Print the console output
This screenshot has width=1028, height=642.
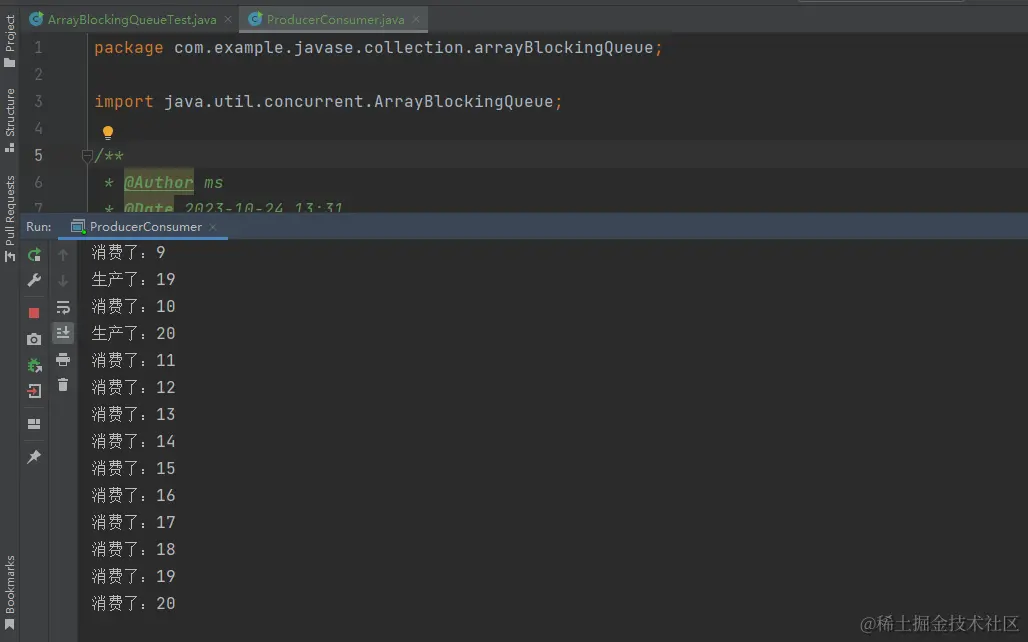pos(63,359)
